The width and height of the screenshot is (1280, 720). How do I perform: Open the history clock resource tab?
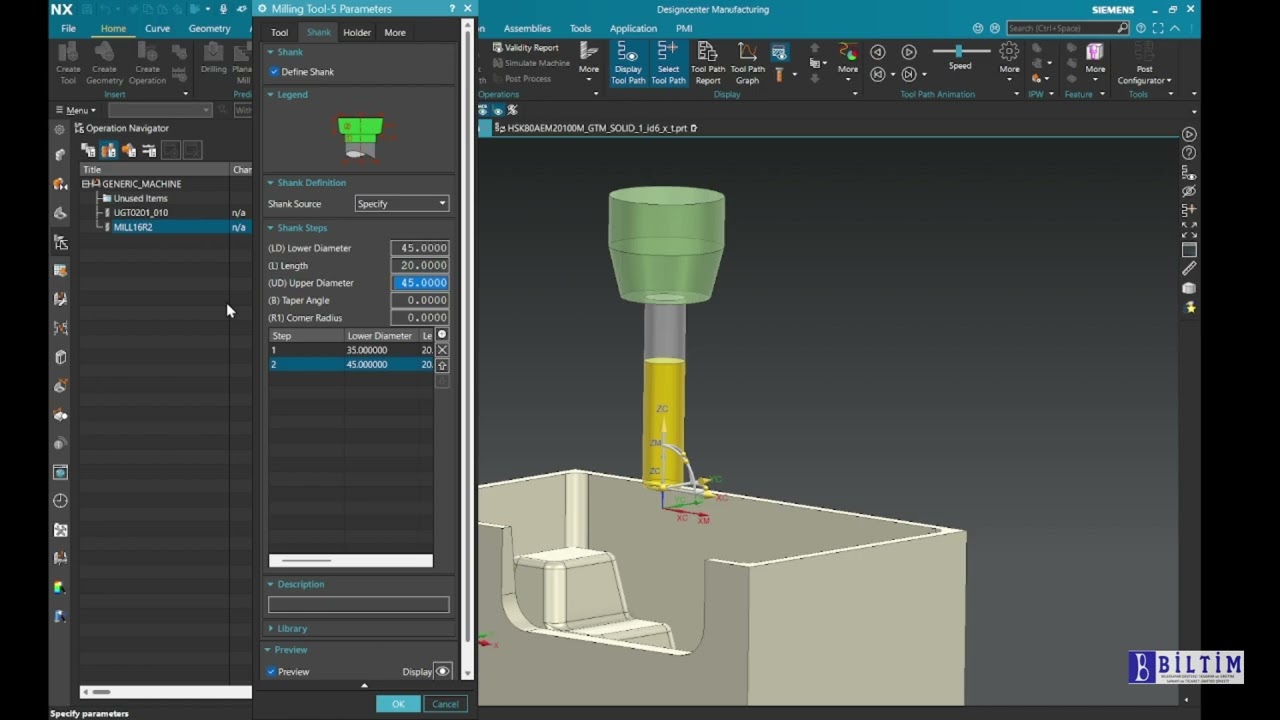click(x=60, y=501)
